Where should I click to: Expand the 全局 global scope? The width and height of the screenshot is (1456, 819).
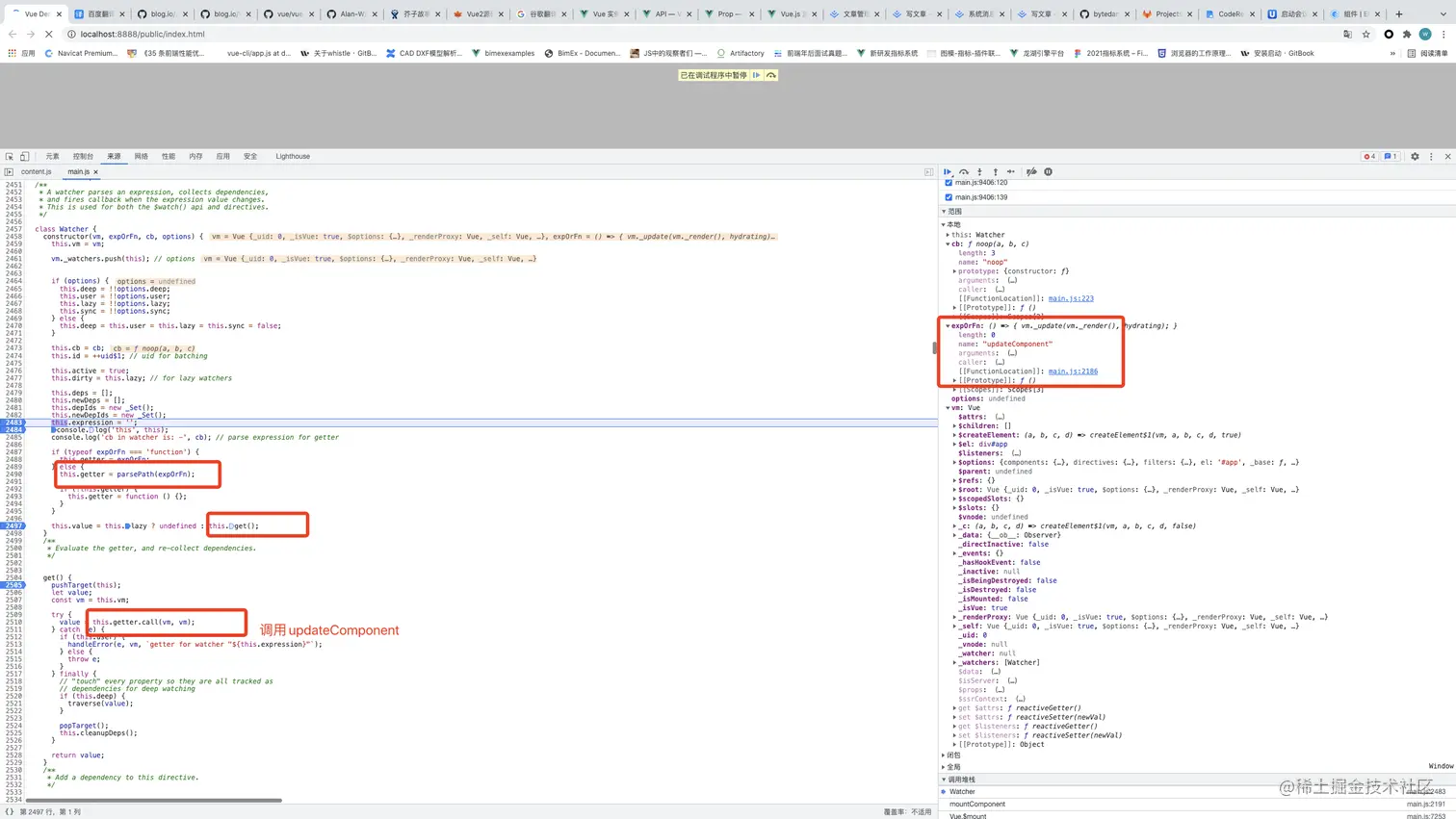click(x=944, y=767)
